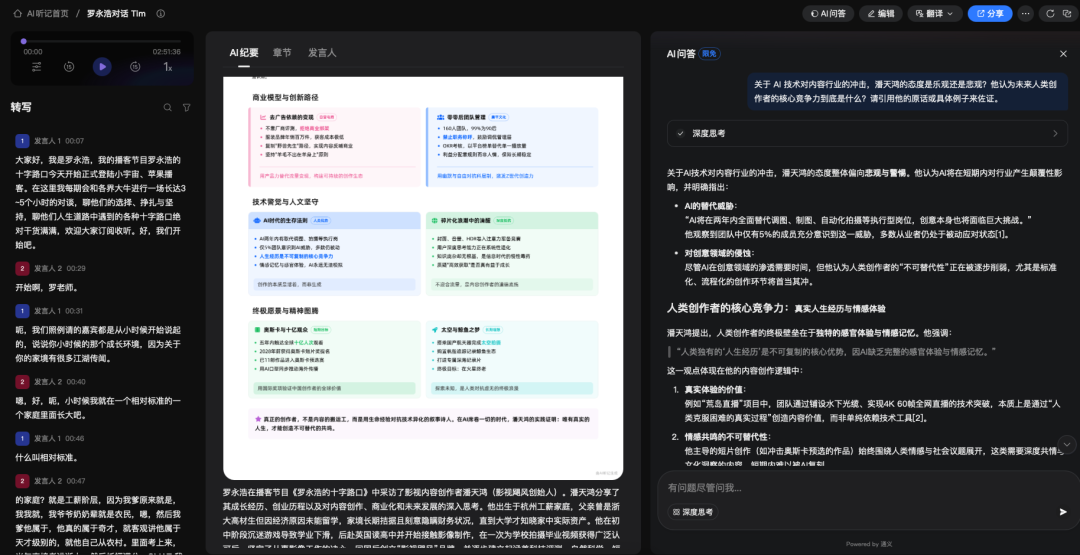Rewind audio 15 seconds
The width and height of the screenshot is (1080, 555).
click(x=69, y=67)
